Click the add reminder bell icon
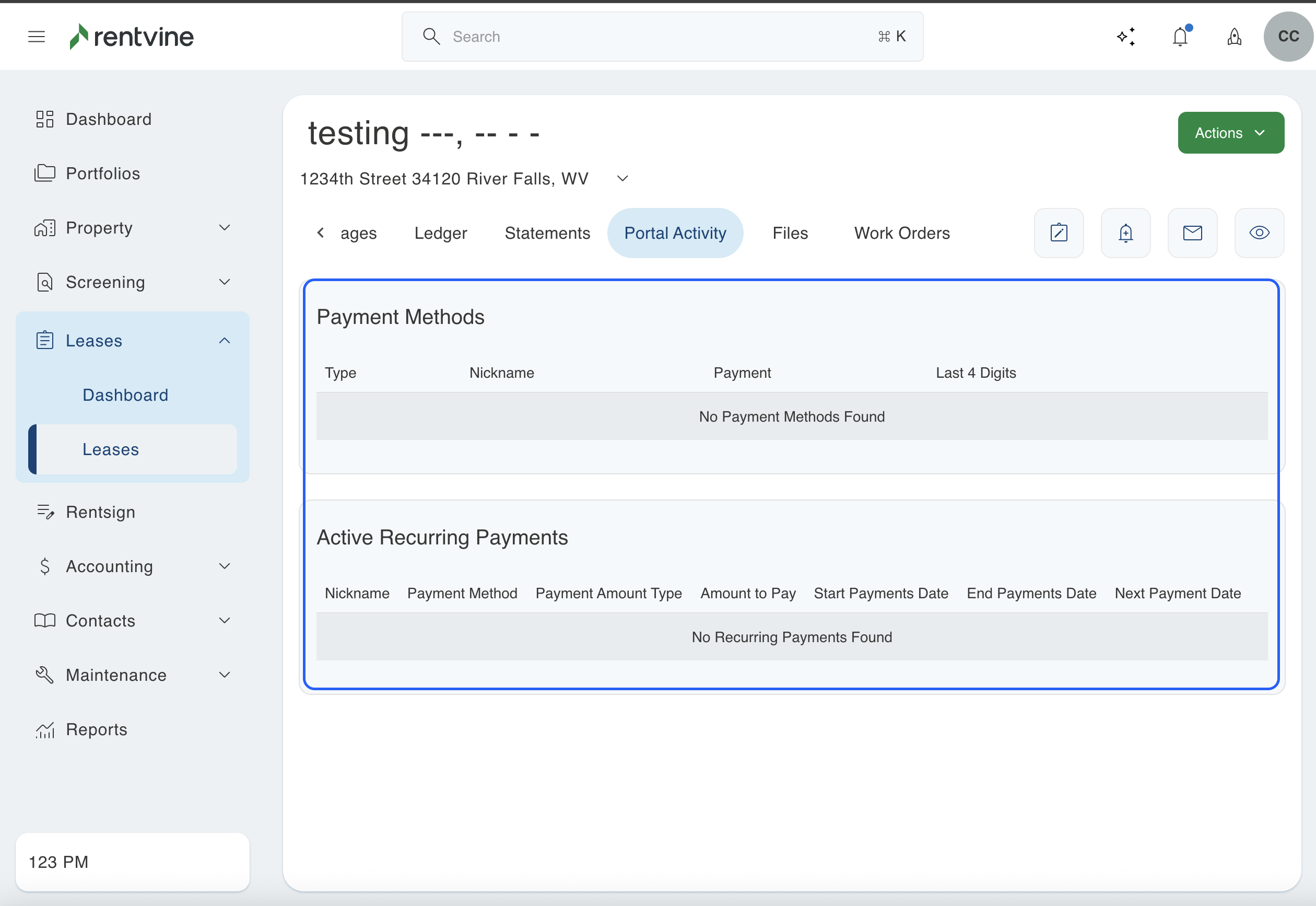The height and width of the screenshot is (906, 1316). pos(1125,233)
